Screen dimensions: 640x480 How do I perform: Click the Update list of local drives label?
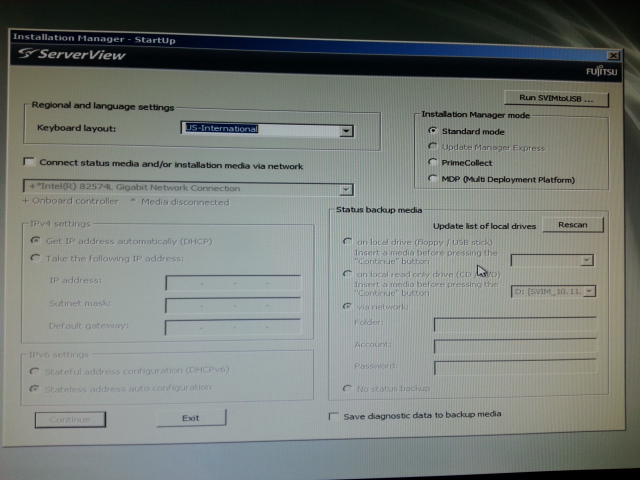pyautogui.click(x=484, y=226)
